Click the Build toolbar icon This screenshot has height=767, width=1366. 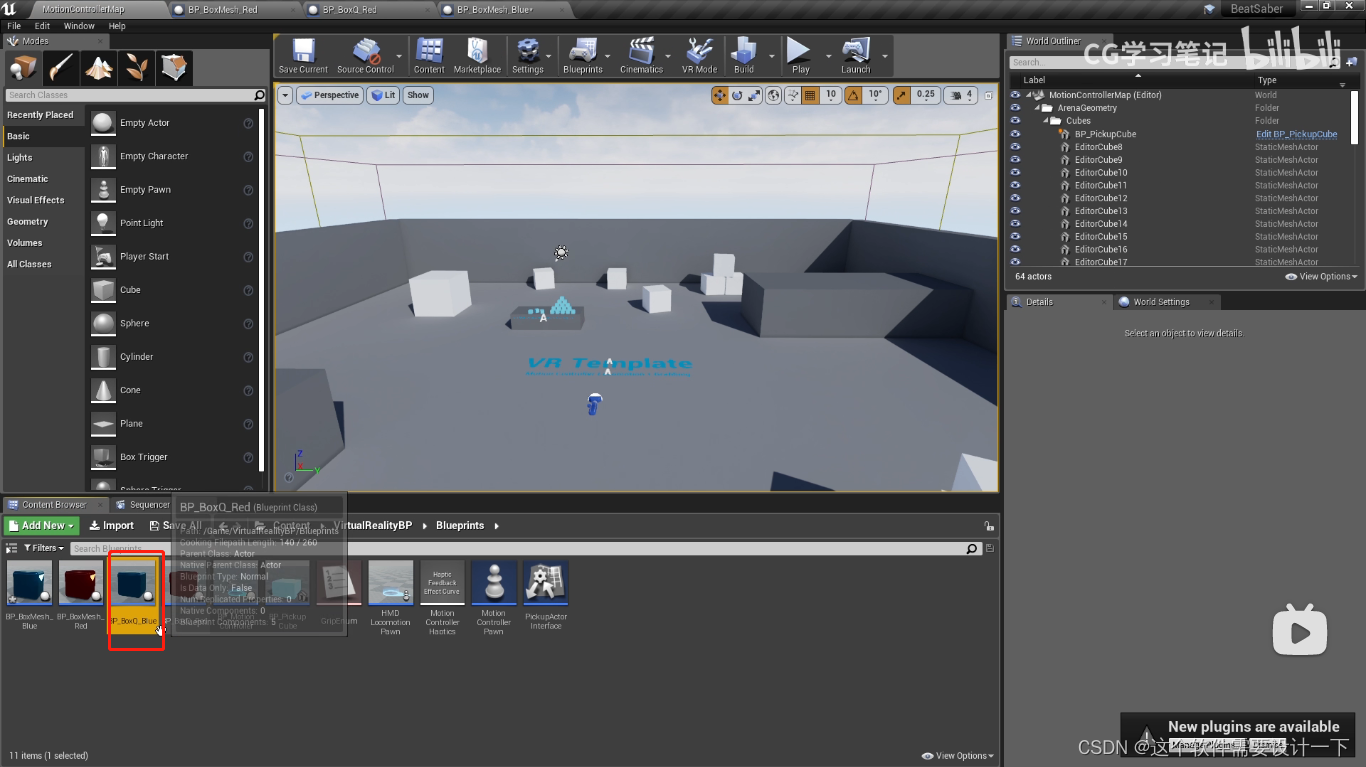point(744,56)
